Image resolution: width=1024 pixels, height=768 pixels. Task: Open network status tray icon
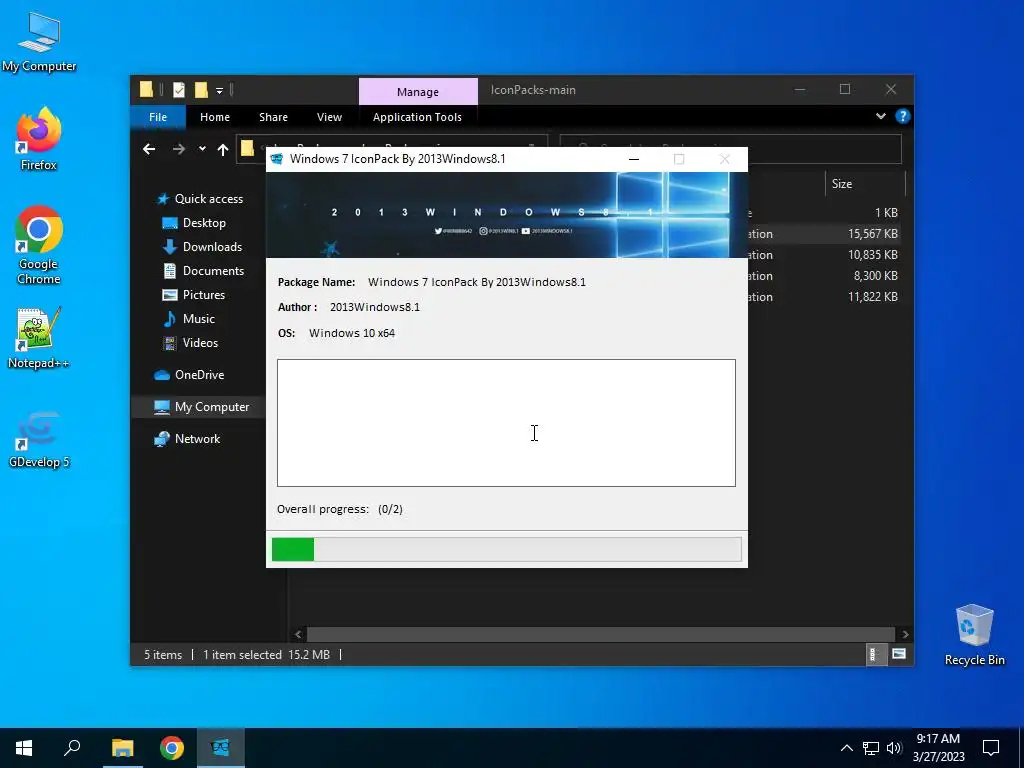871,748
